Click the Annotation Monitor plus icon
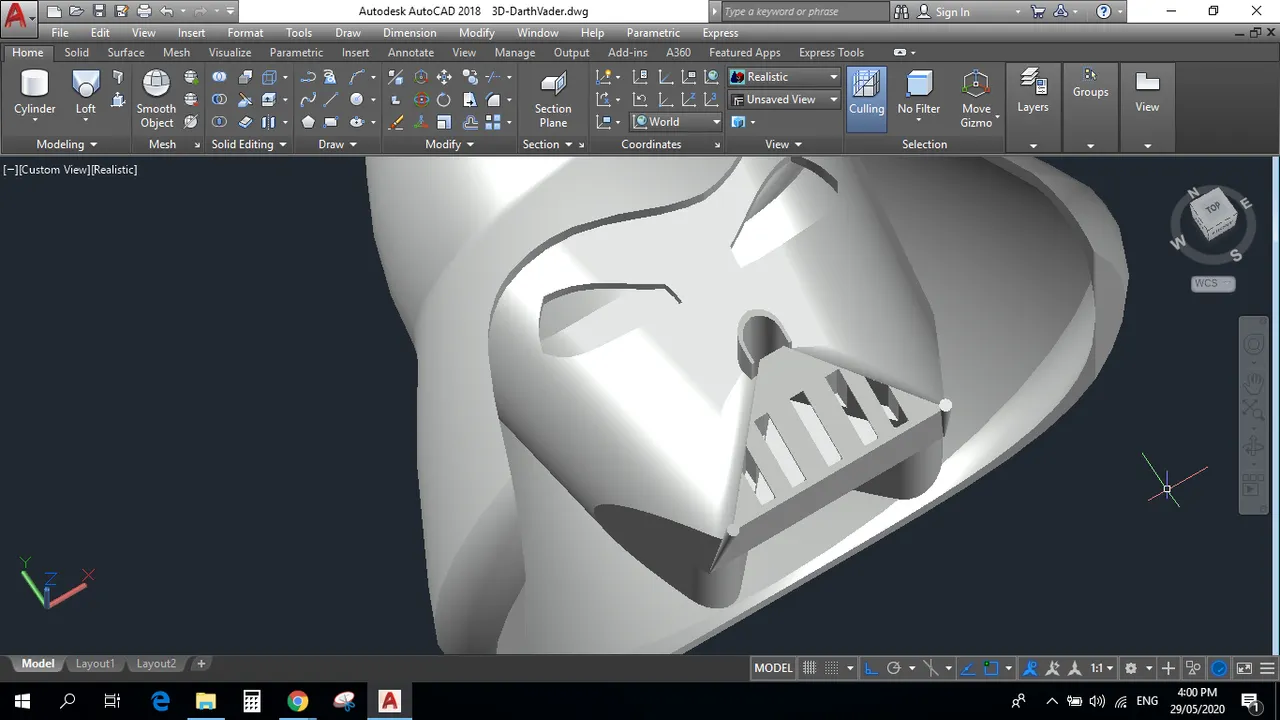The image size is (1280, 720). pos(1167,668)
